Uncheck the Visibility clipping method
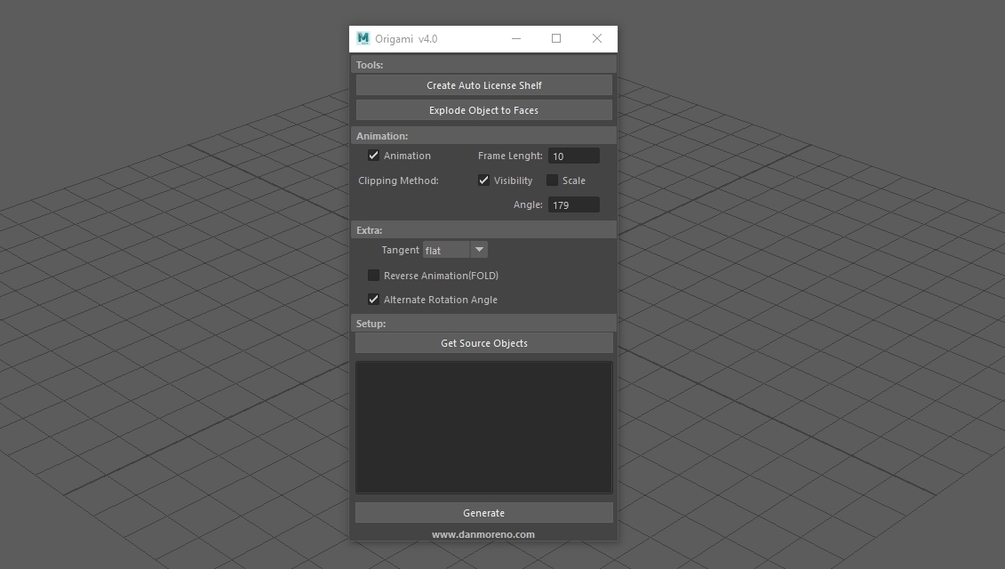 tap(483, 181)
